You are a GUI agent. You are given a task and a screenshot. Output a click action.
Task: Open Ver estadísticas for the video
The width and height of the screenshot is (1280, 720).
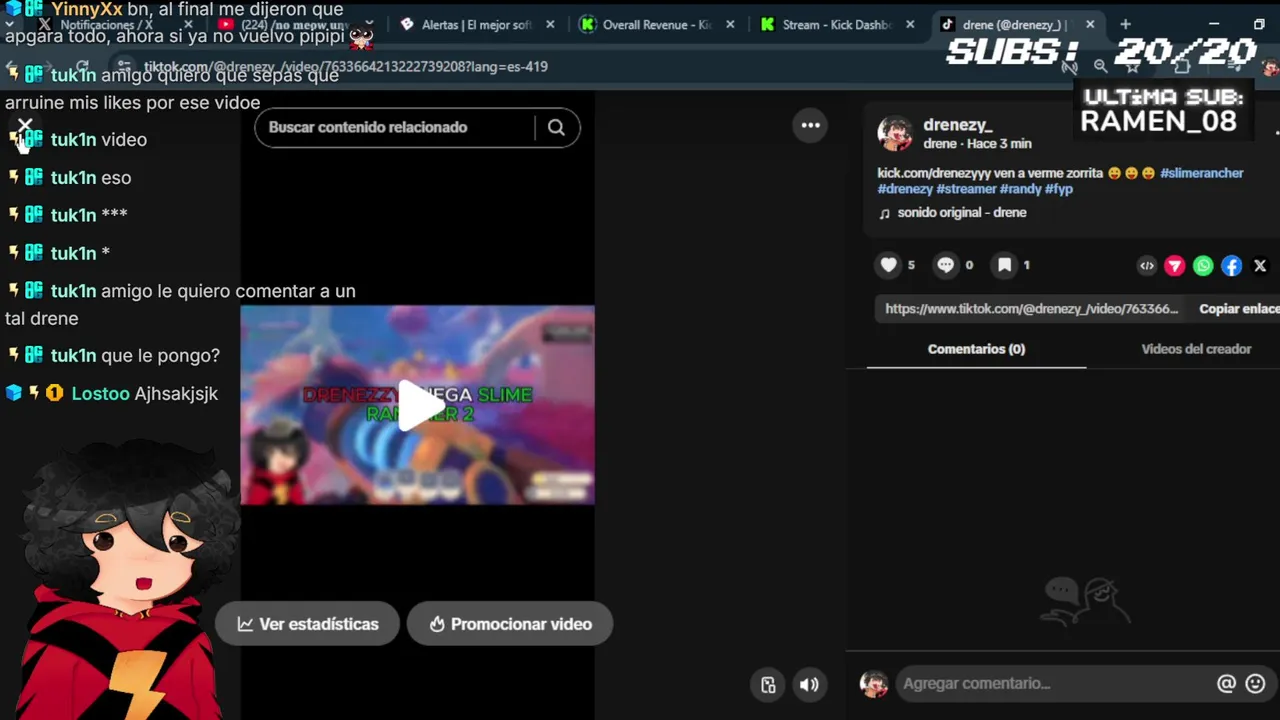[308, 624]
